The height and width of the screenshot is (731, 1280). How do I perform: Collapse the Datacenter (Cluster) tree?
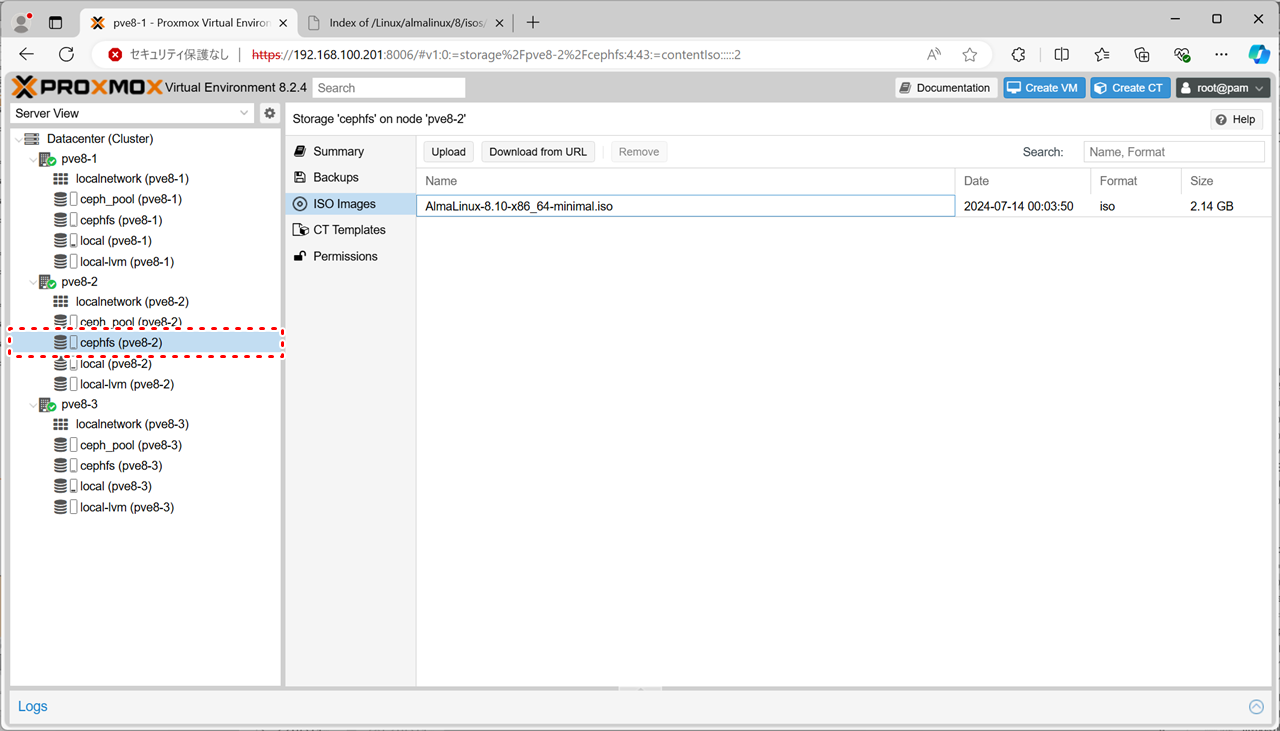tap(20, 139)
